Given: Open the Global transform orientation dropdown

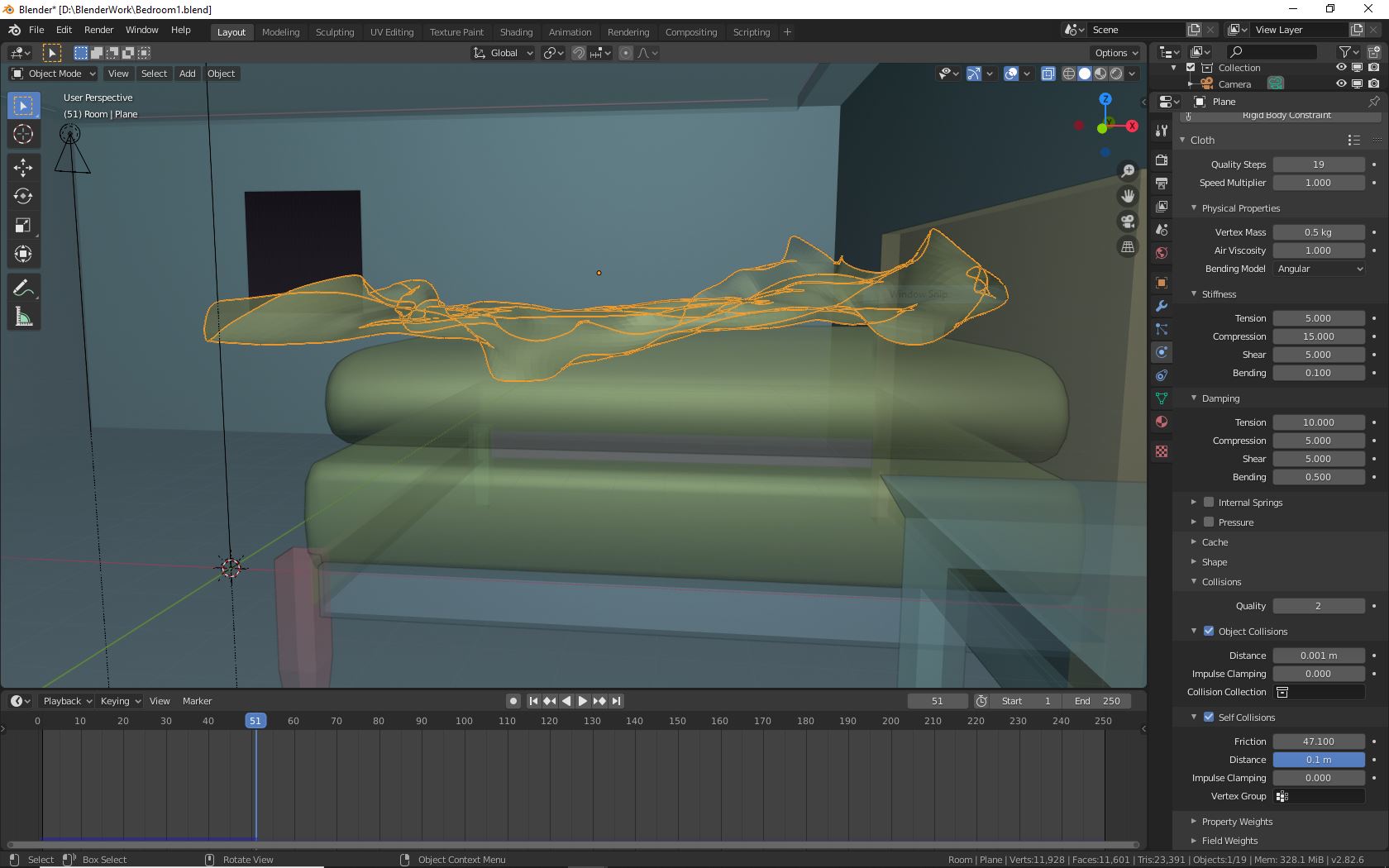Looking at the screenshot, I should pos(503,53).
